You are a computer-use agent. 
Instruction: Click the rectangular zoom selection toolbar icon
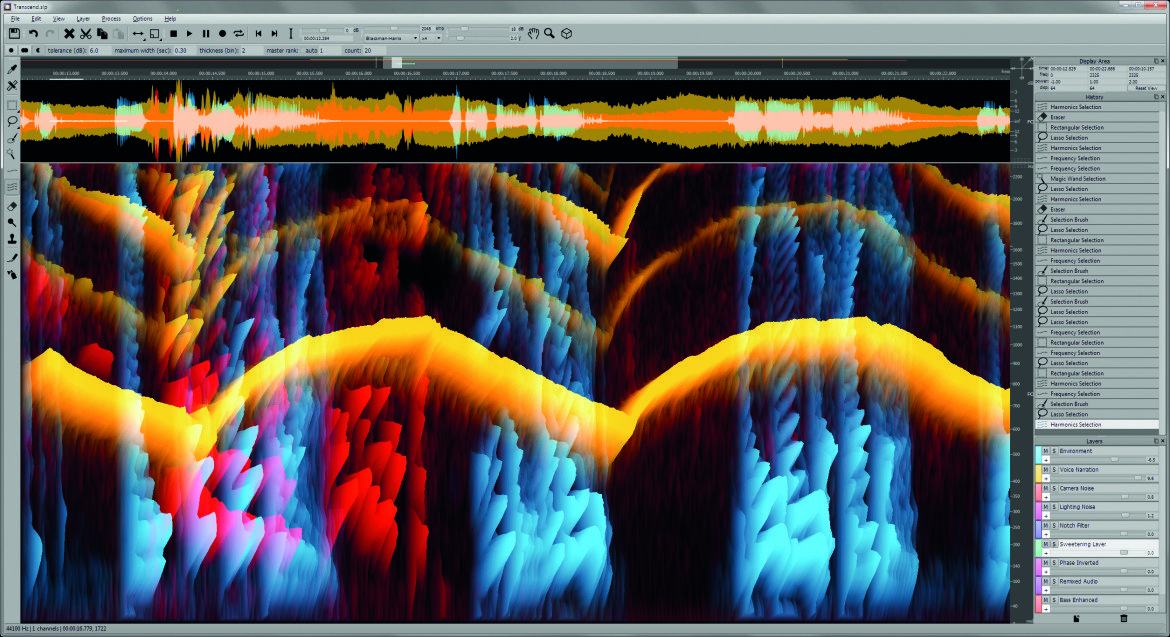click(x=154, y=34)
